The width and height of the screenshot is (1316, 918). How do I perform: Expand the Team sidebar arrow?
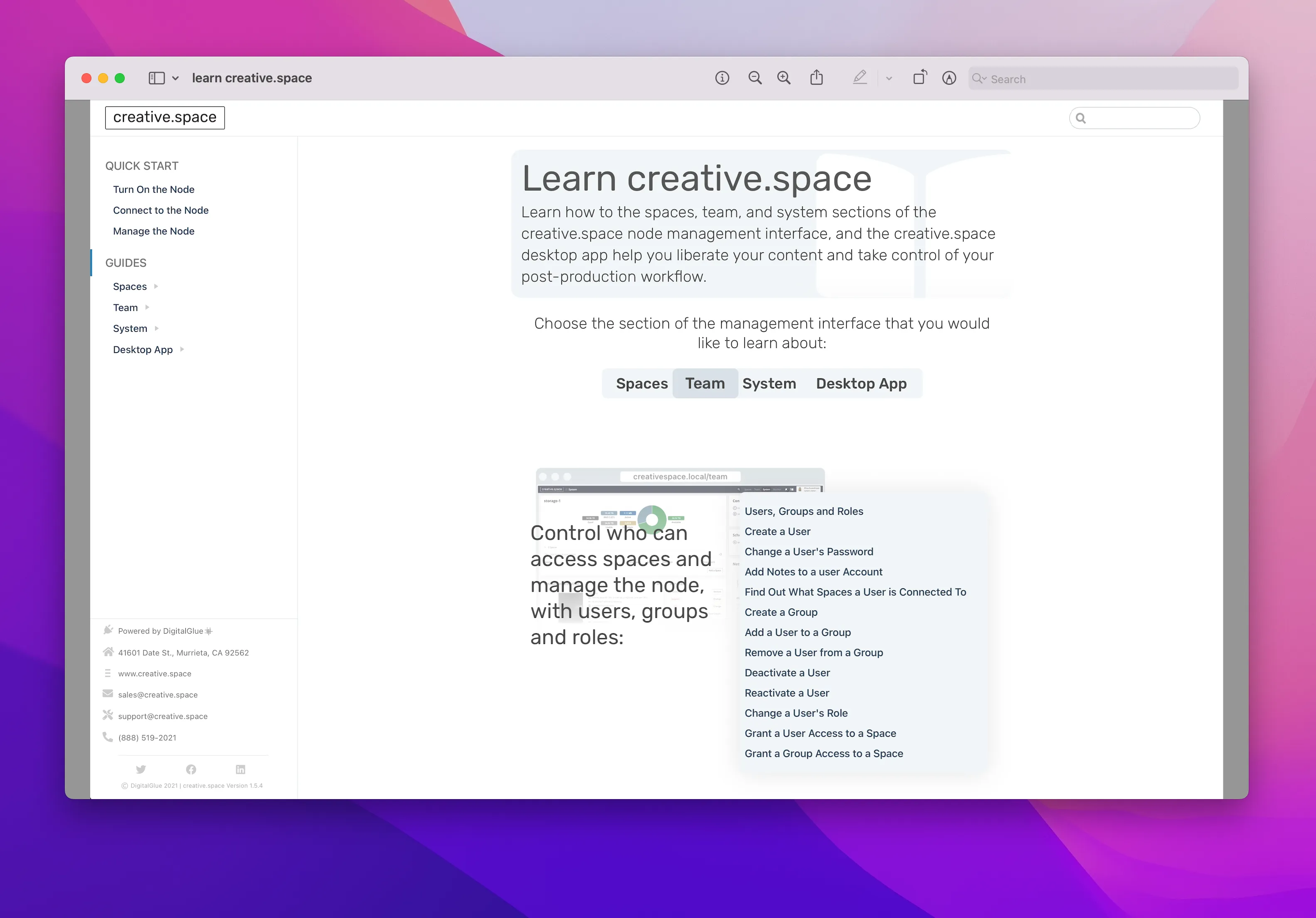tap(147, 307)
